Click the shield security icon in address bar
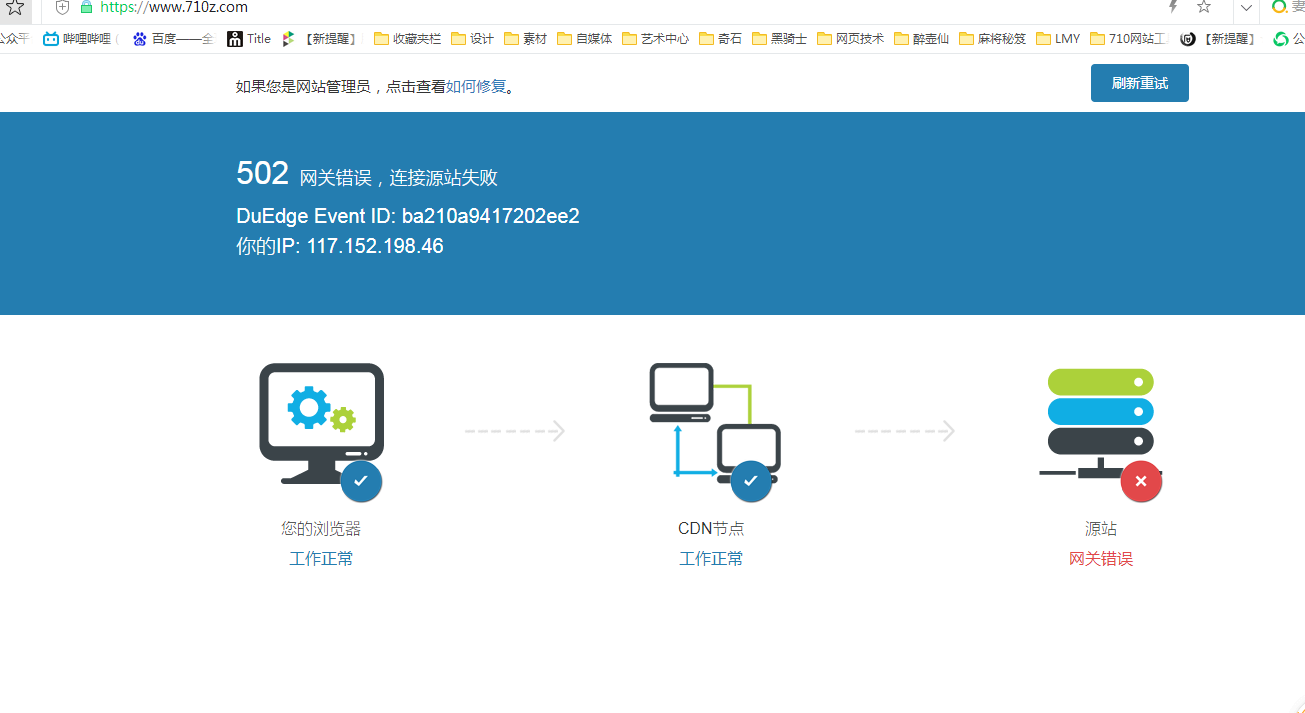Screen dimensions: 1305x713 (x=62, y=8)
